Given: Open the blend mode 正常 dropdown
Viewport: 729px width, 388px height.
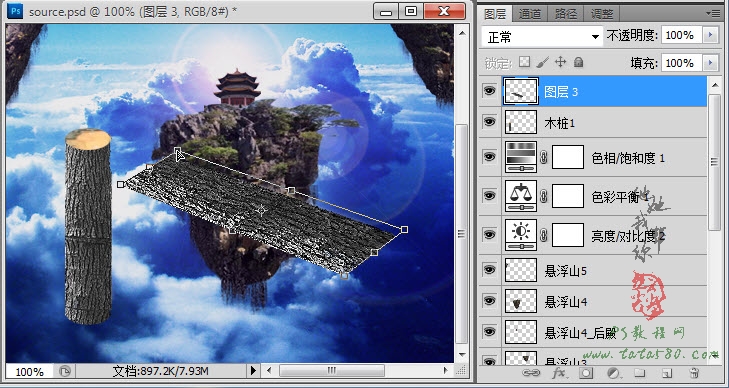Looking at the screenshot, I should [x=542, y=36].
